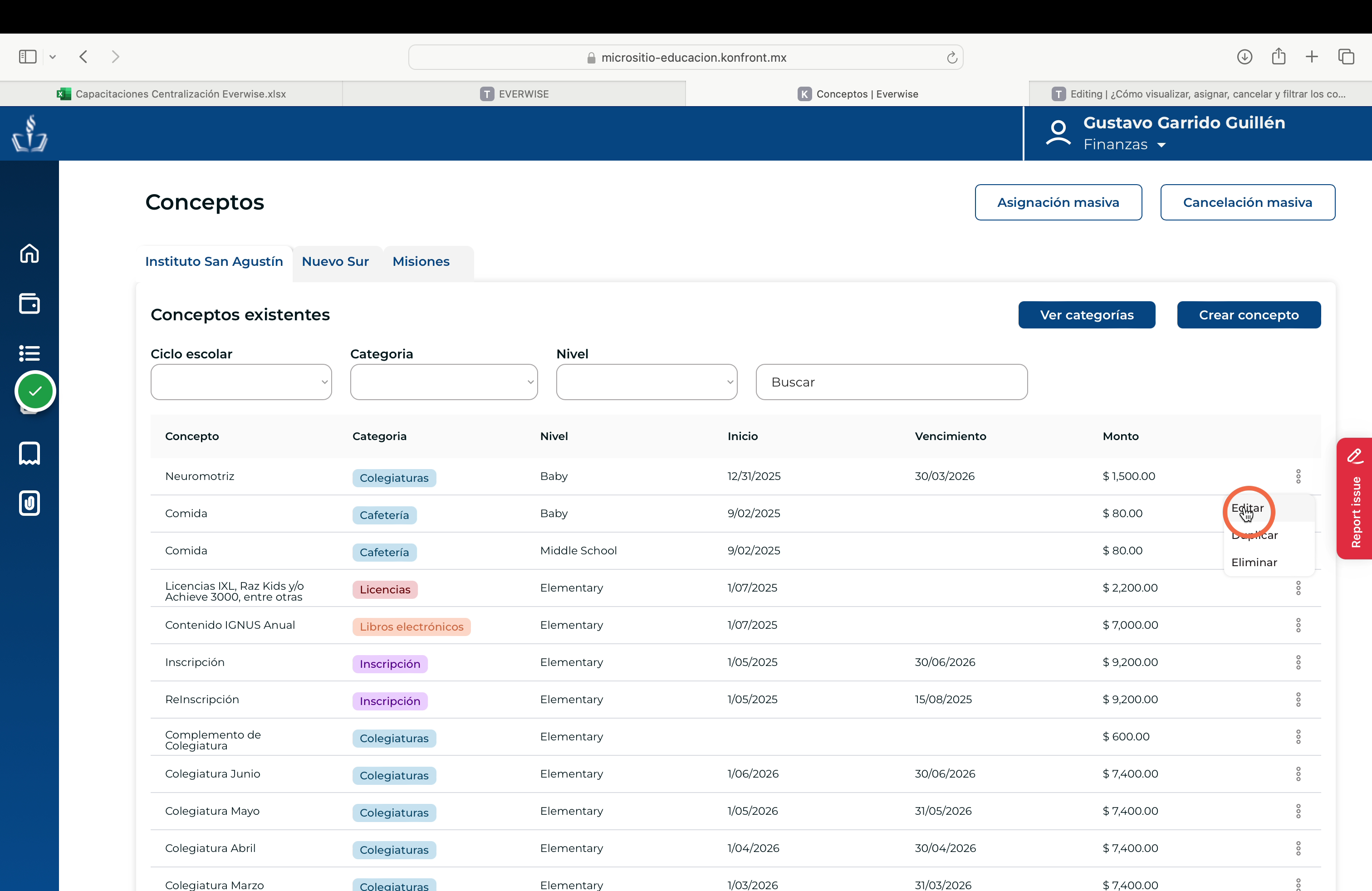
Task: Open the wallet icon in sidebar
Action: (x=29, y=303)
